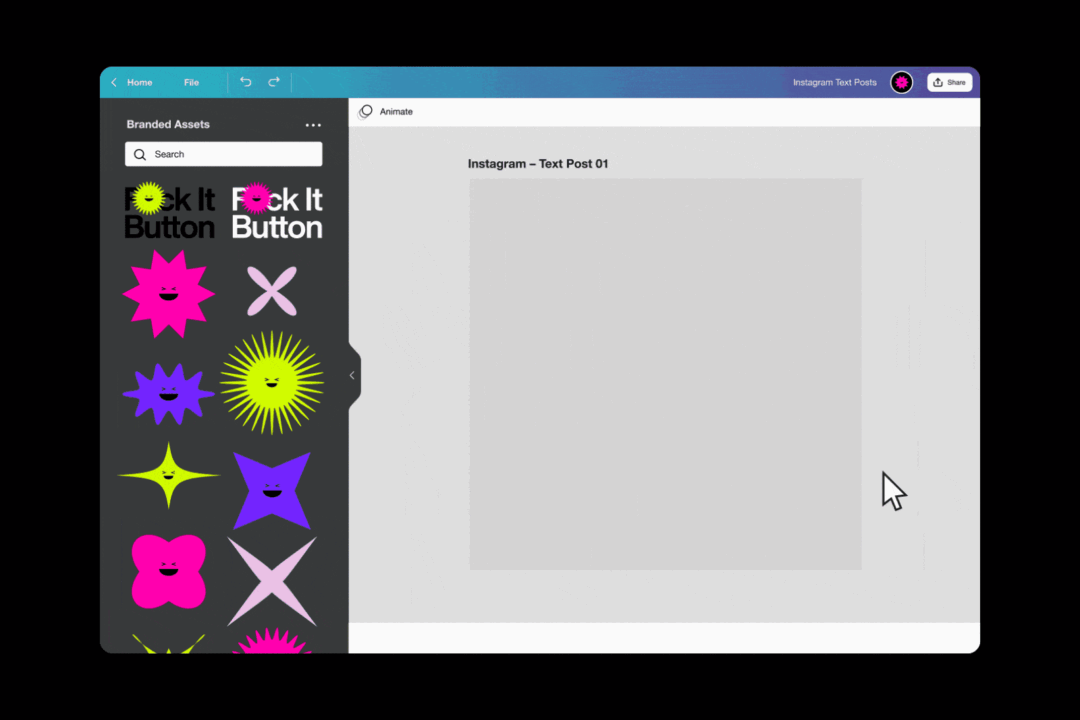Viewport: 1080px width, 720px height.
Task: Open the Branded Assets overflow menu dots
Action: point(313,124)
